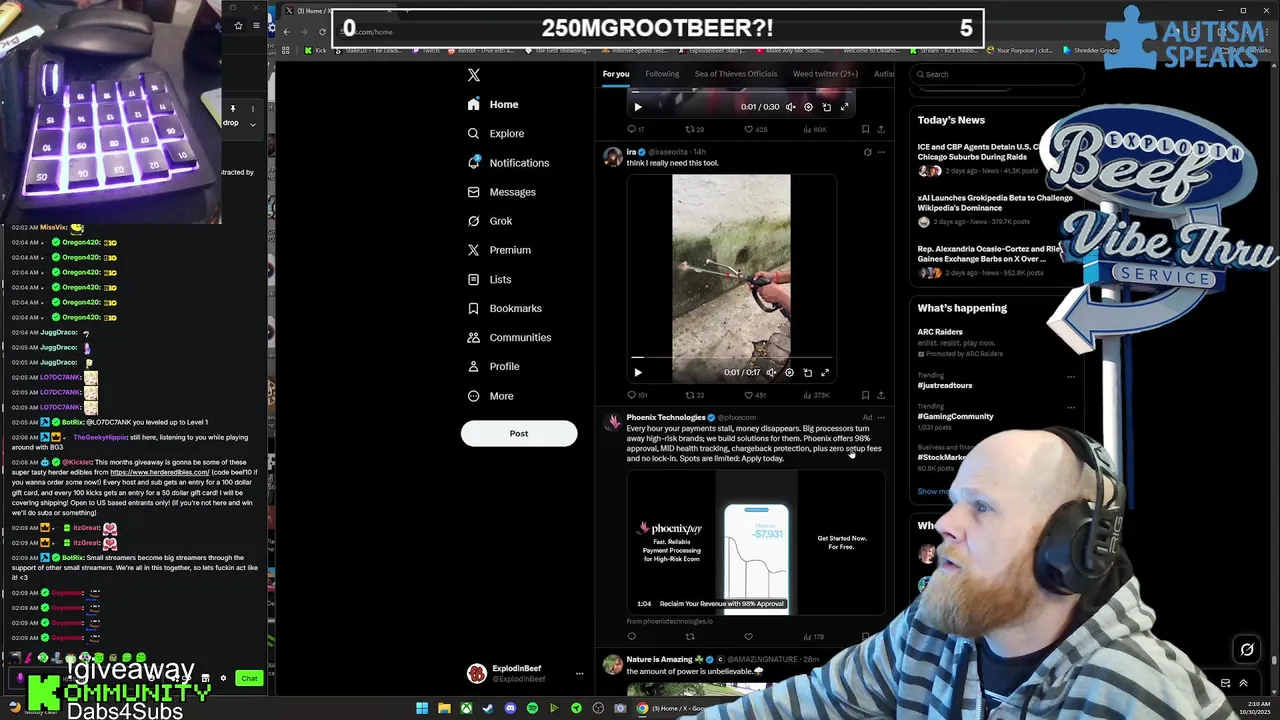This screenshot has width=1280, height=720.
Task: Click the herderedibles.com link in chat
Action: click(x=160, y=472)
